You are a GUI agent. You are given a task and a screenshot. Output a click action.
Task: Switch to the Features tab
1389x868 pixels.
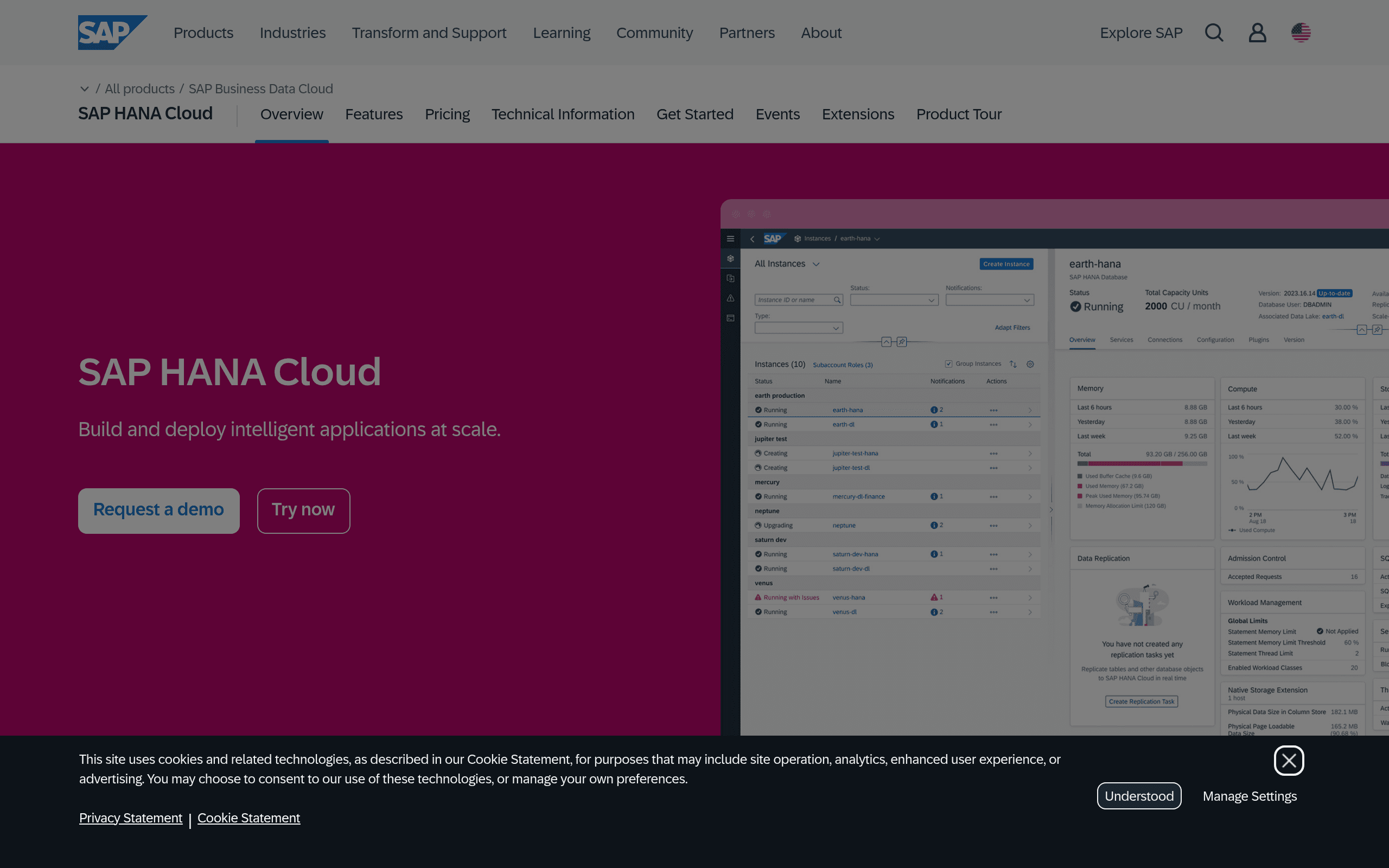(374, 114)
